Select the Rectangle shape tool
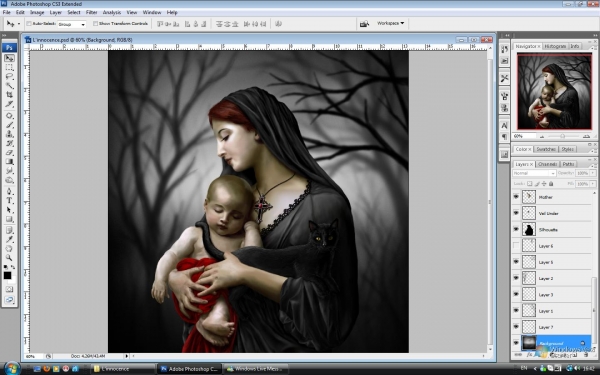600x375 pixels. [x=9, y=219]
